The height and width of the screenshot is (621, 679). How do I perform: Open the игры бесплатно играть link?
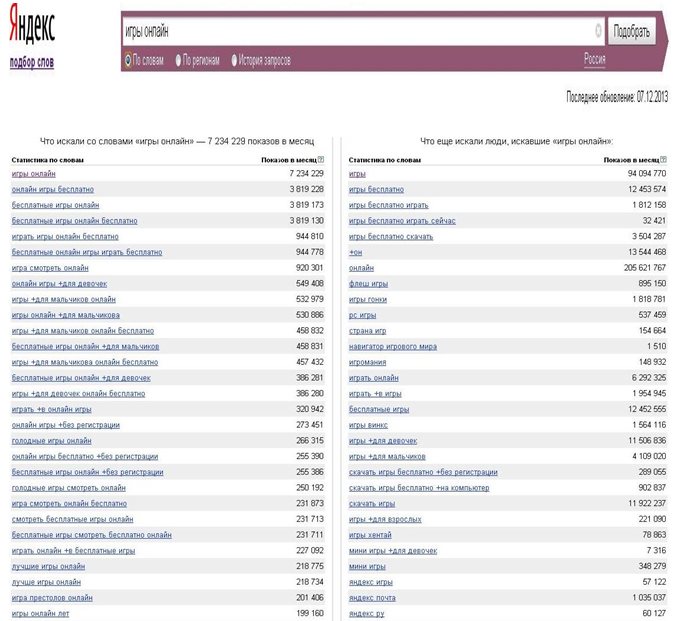388,205
